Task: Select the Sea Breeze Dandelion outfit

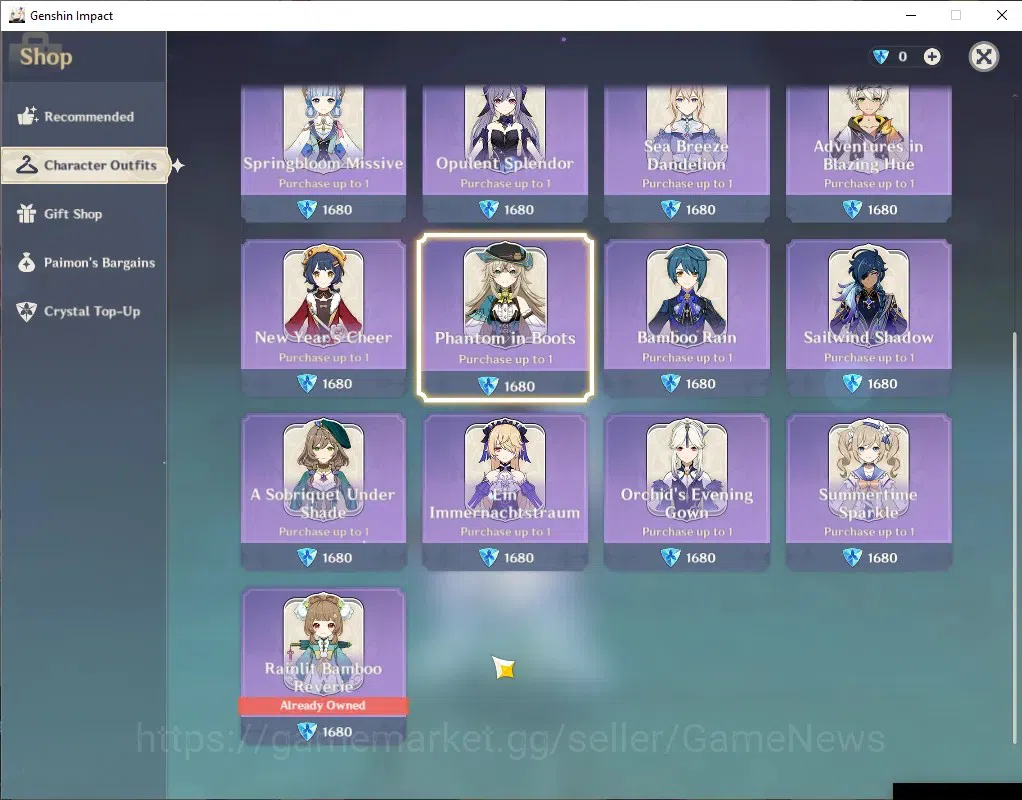Action: (x=687, y=154)
